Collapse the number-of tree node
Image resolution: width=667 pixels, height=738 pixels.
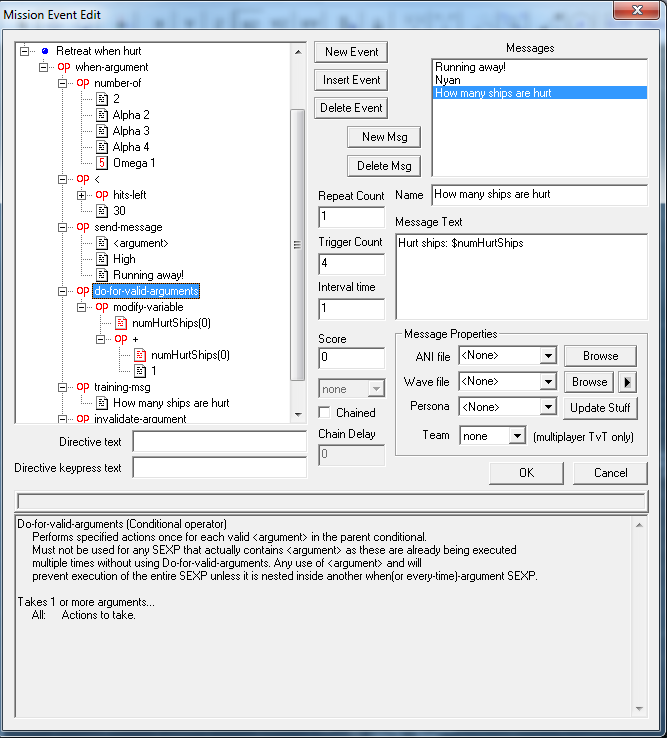63,83
